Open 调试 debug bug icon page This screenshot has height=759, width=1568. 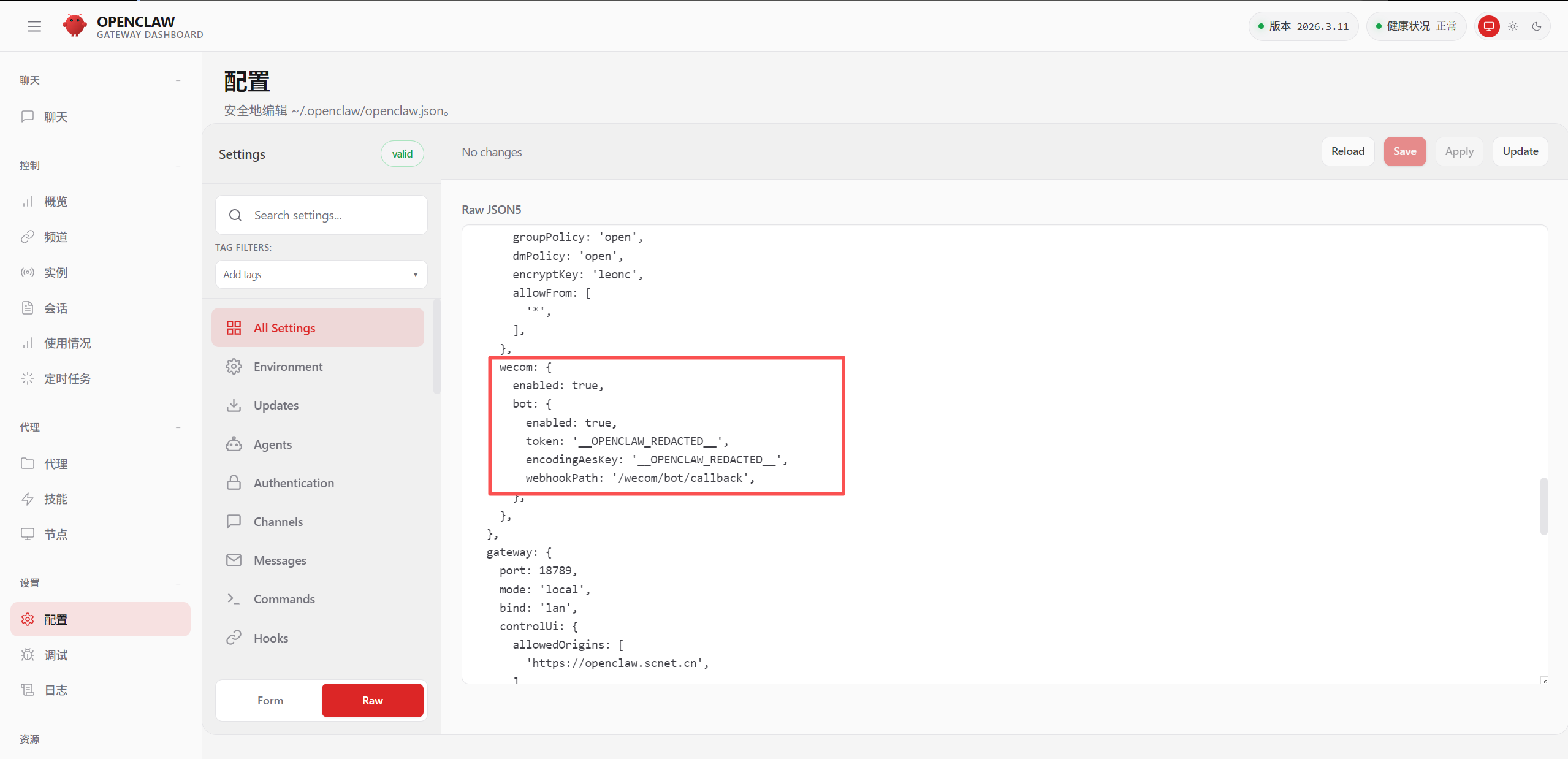click(28, 655)
